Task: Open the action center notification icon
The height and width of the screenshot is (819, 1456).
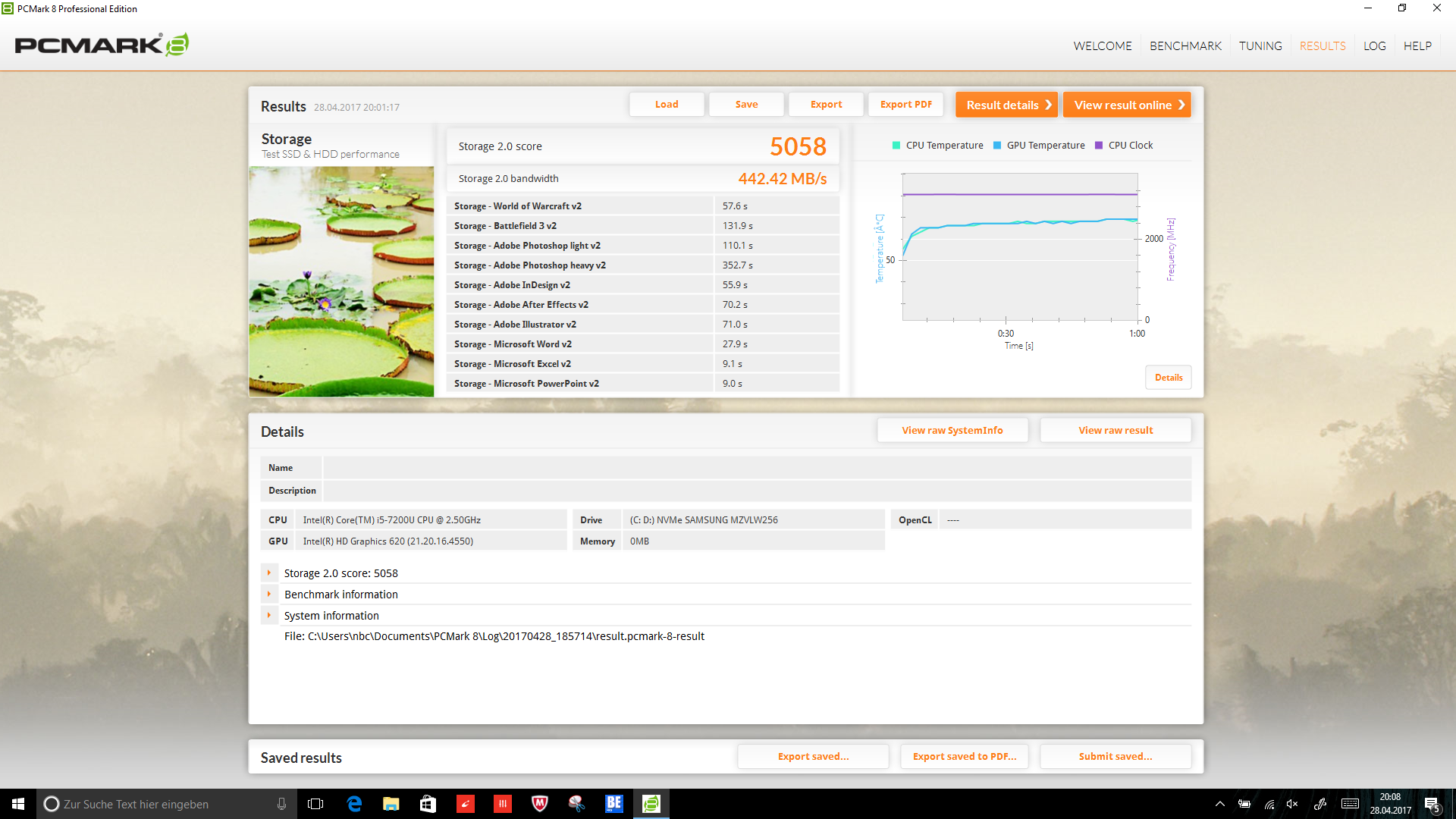Action: pyautogui.click(x=1432, y=804)
